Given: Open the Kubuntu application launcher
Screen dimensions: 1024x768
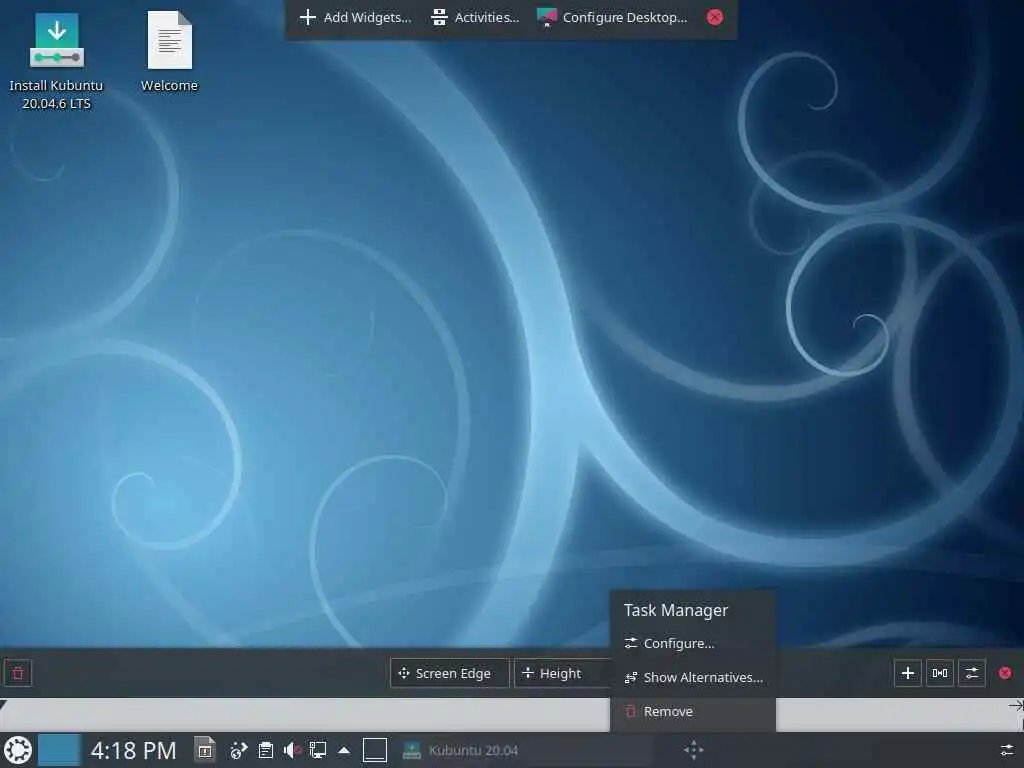Looking at the screenshot, I should pos(18,750).
